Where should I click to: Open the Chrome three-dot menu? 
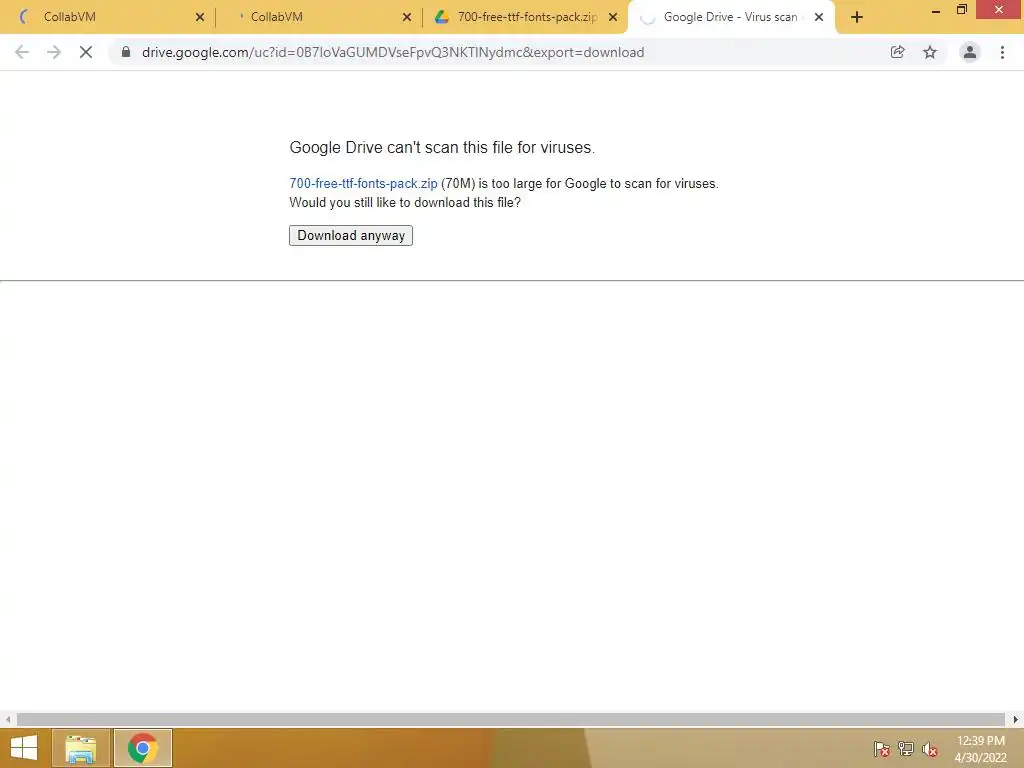point(1002,52)
